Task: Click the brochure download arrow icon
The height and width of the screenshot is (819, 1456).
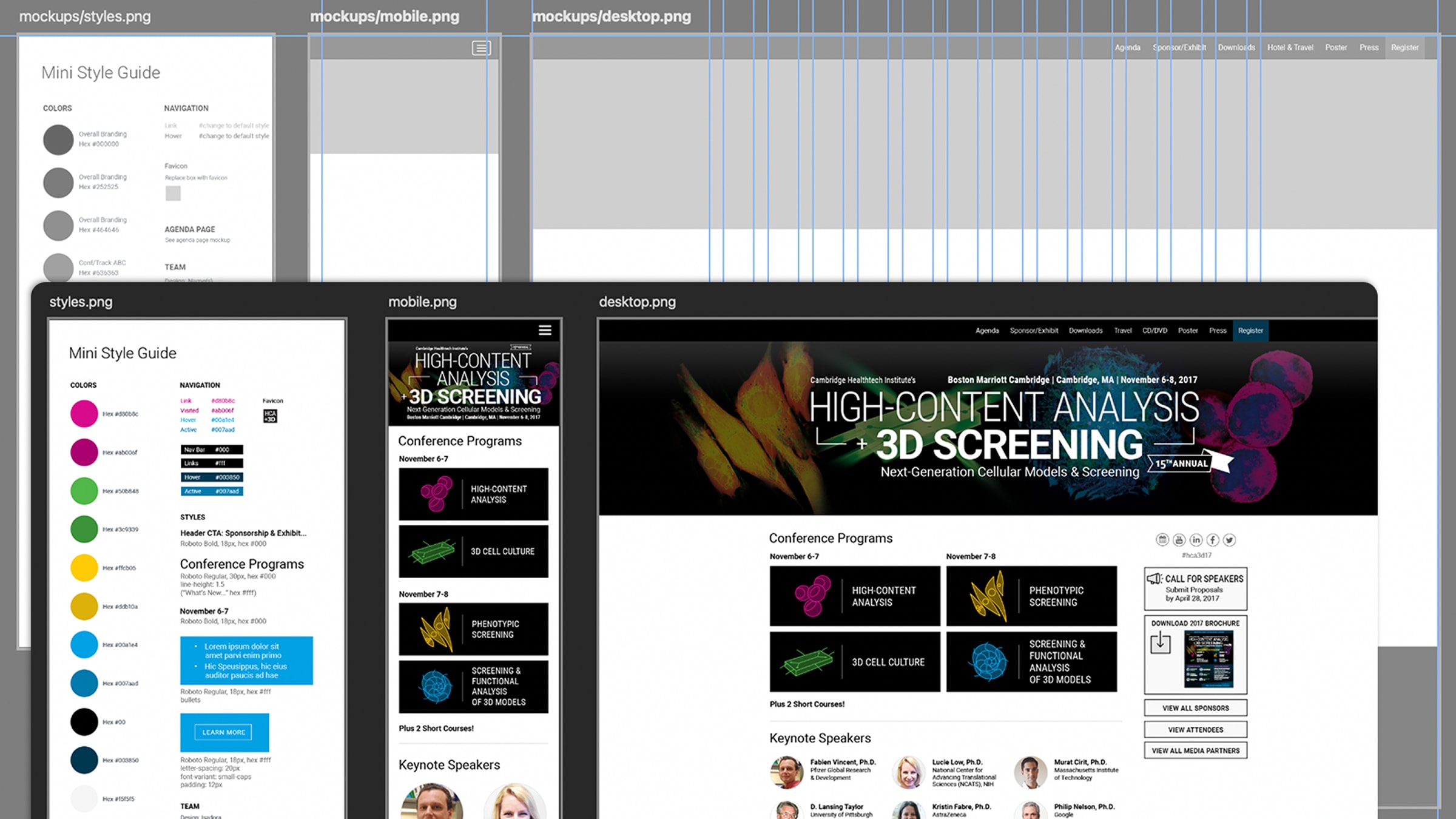Action: (1160, 642)
